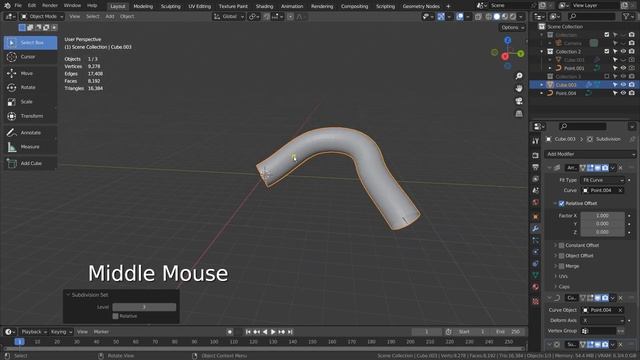Image resolution: width=640 pixels, height=360 pixels.
Task: Open the Tool properties tab
Action: (536, 141)
